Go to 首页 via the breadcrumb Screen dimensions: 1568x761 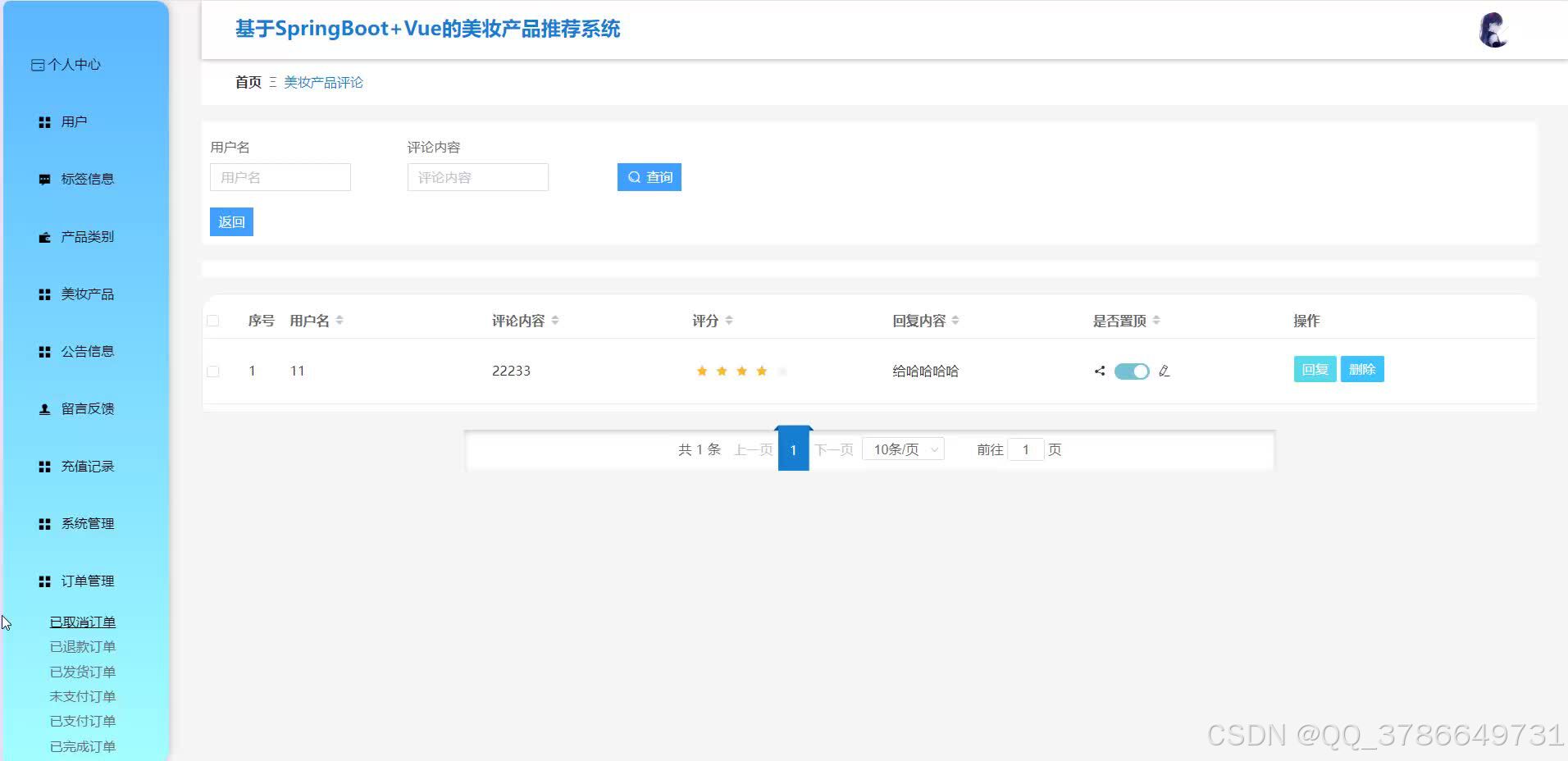(x=248, y=82)
